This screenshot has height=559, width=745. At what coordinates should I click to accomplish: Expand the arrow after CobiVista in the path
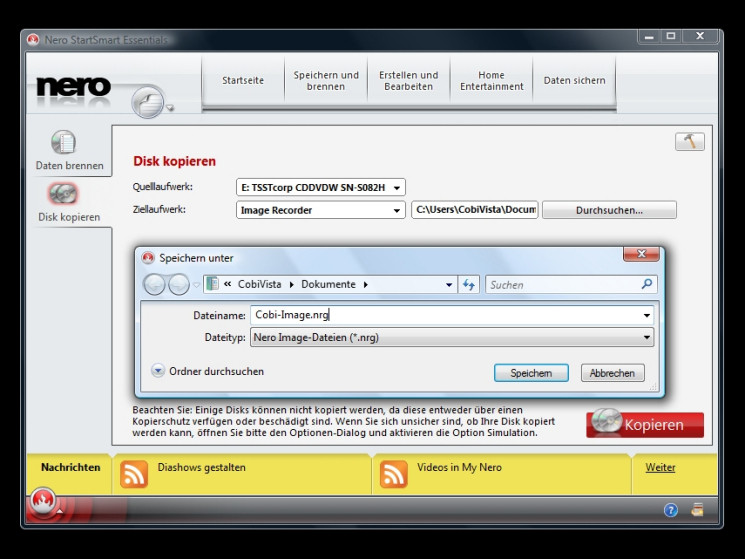tap(291, 284)
